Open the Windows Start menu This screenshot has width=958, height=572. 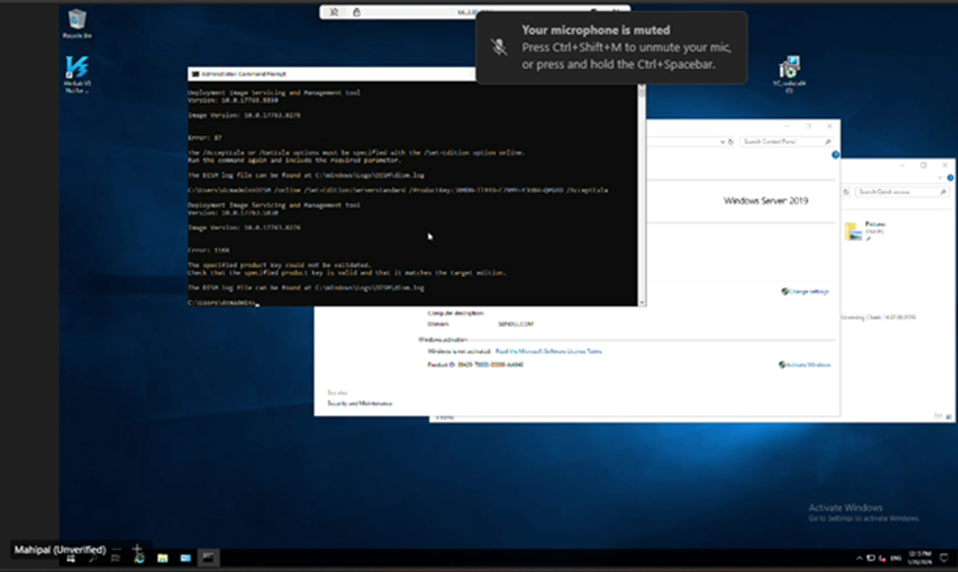coord(71,558)
